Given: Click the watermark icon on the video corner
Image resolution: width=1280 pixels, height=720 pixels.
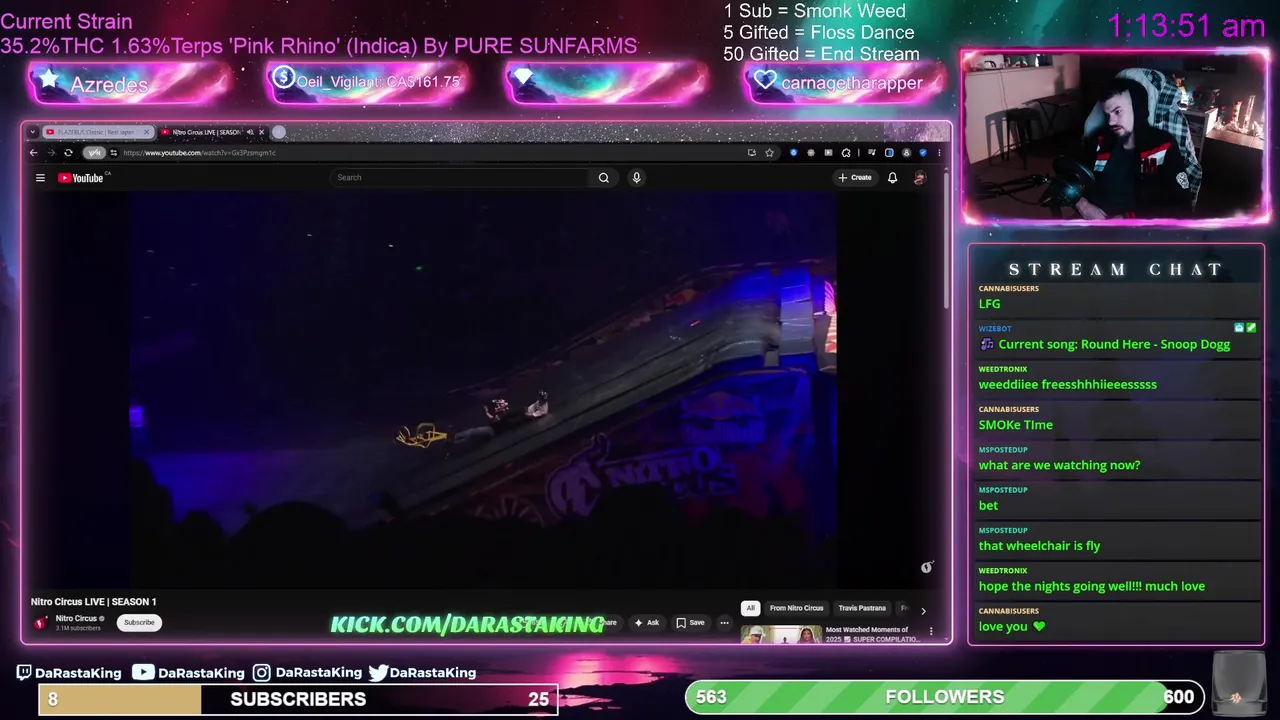Looking at the screenshot, I should point(927,567).
